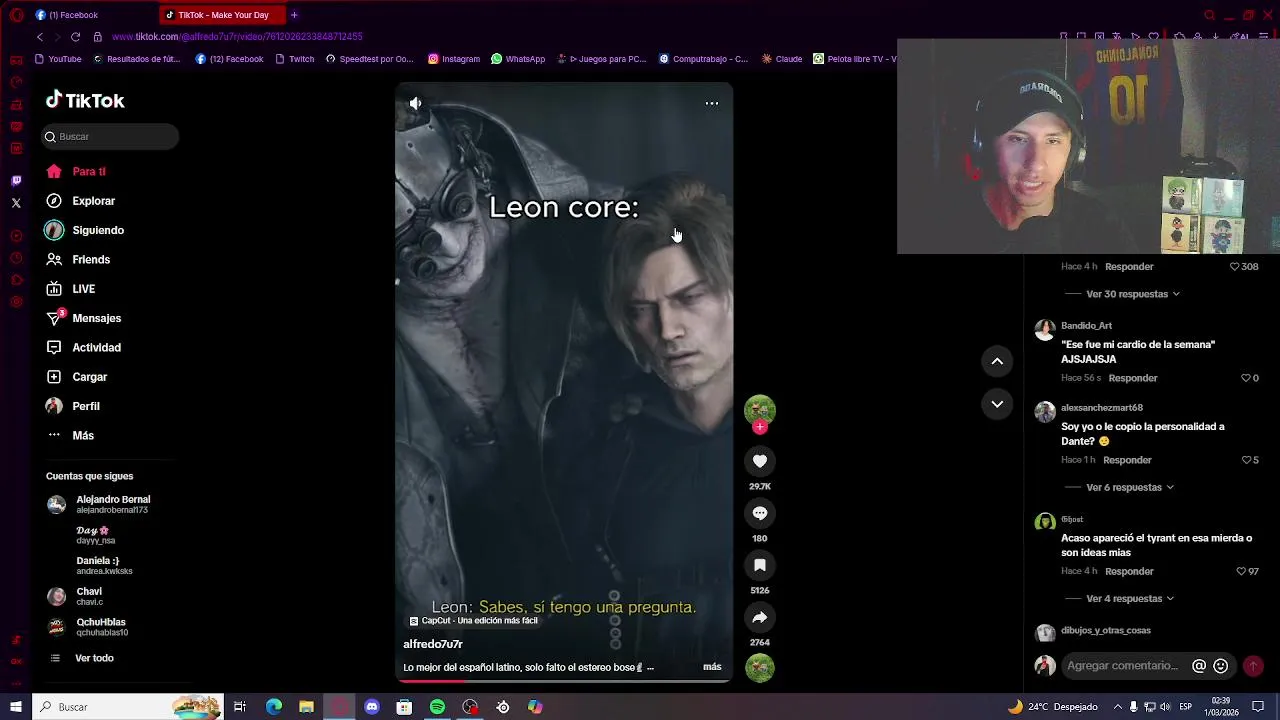Image resolution: width=1280 pixels, height=720 pixels.
Task: Open alfredo7u7r username on video
Action: [433, 644]
